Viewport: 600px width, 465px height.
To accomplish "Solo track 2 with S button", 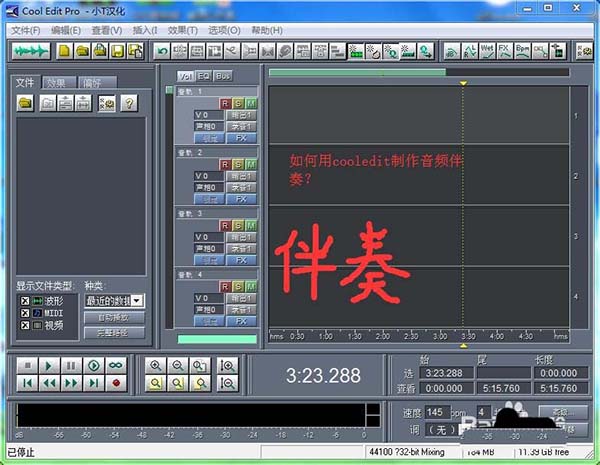I will [238, 165].
